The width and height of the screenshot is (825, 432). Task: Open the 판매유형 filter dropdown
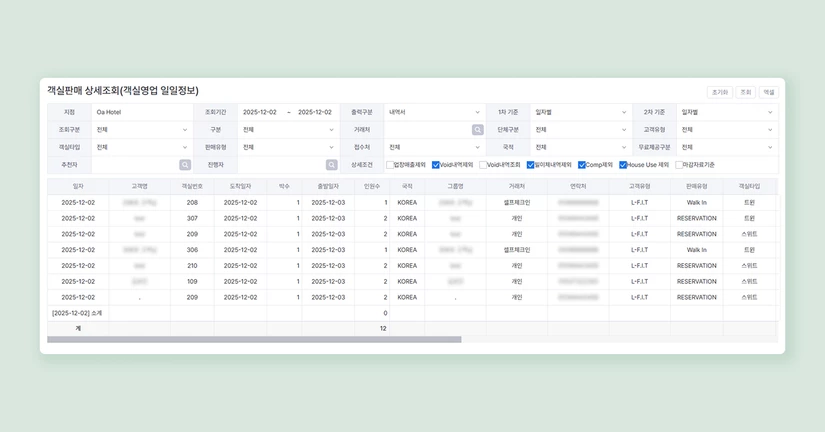pos(288,147)
